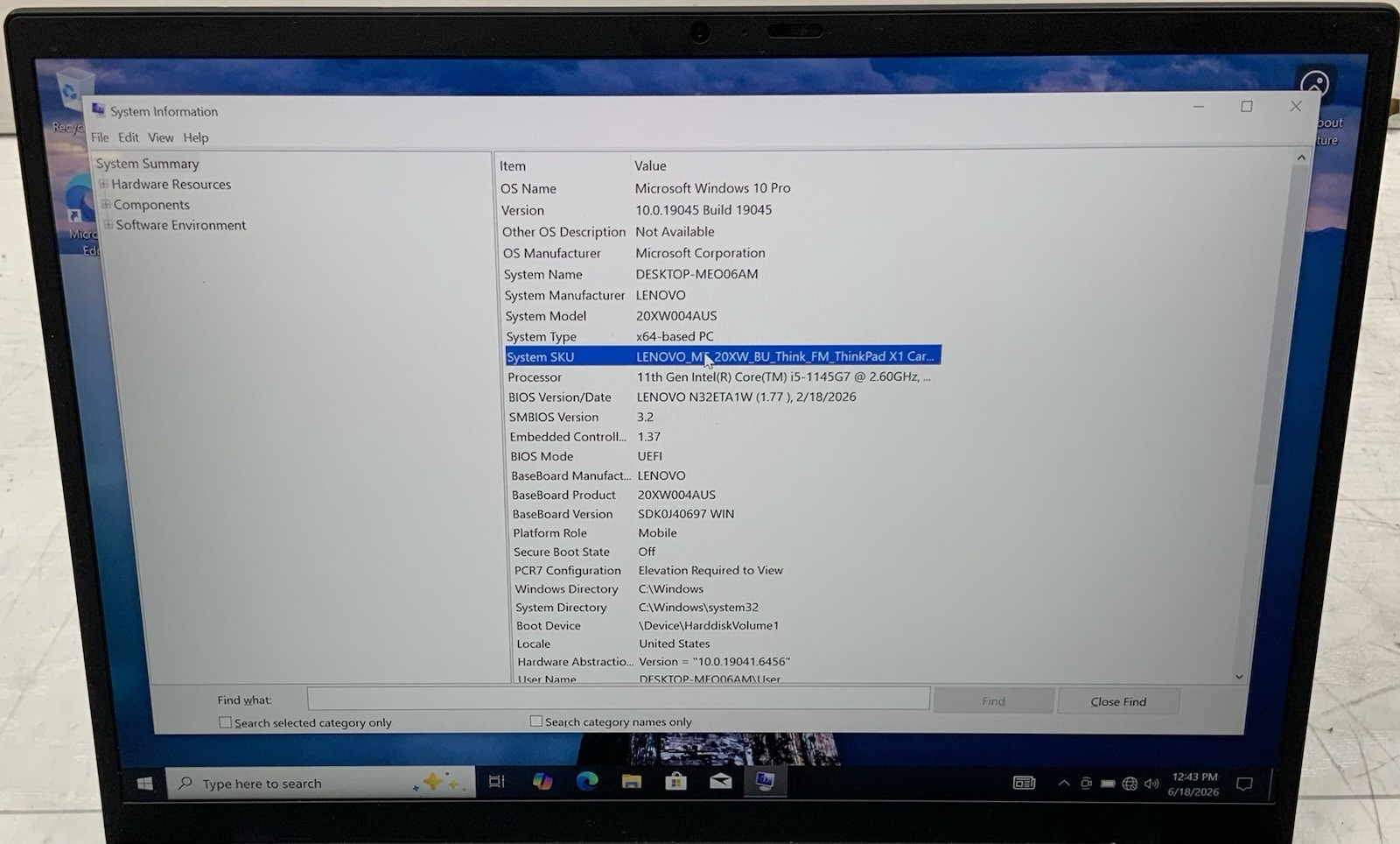Select the Processor row
Screen dimensions: 1400x844
719,377
